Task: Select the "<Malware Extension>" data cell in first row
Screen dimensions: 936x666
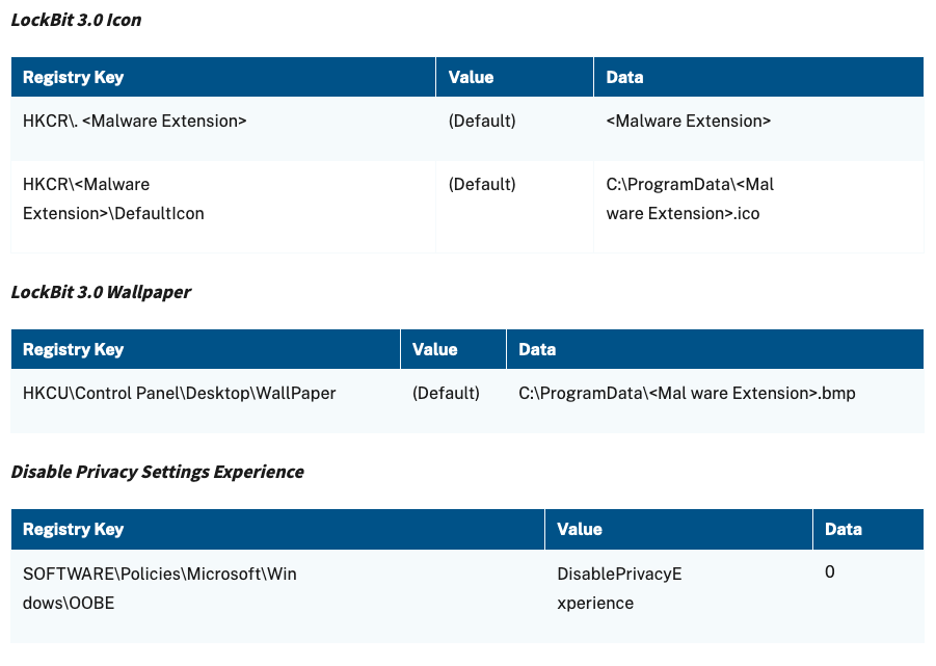Action: [688, 121]
